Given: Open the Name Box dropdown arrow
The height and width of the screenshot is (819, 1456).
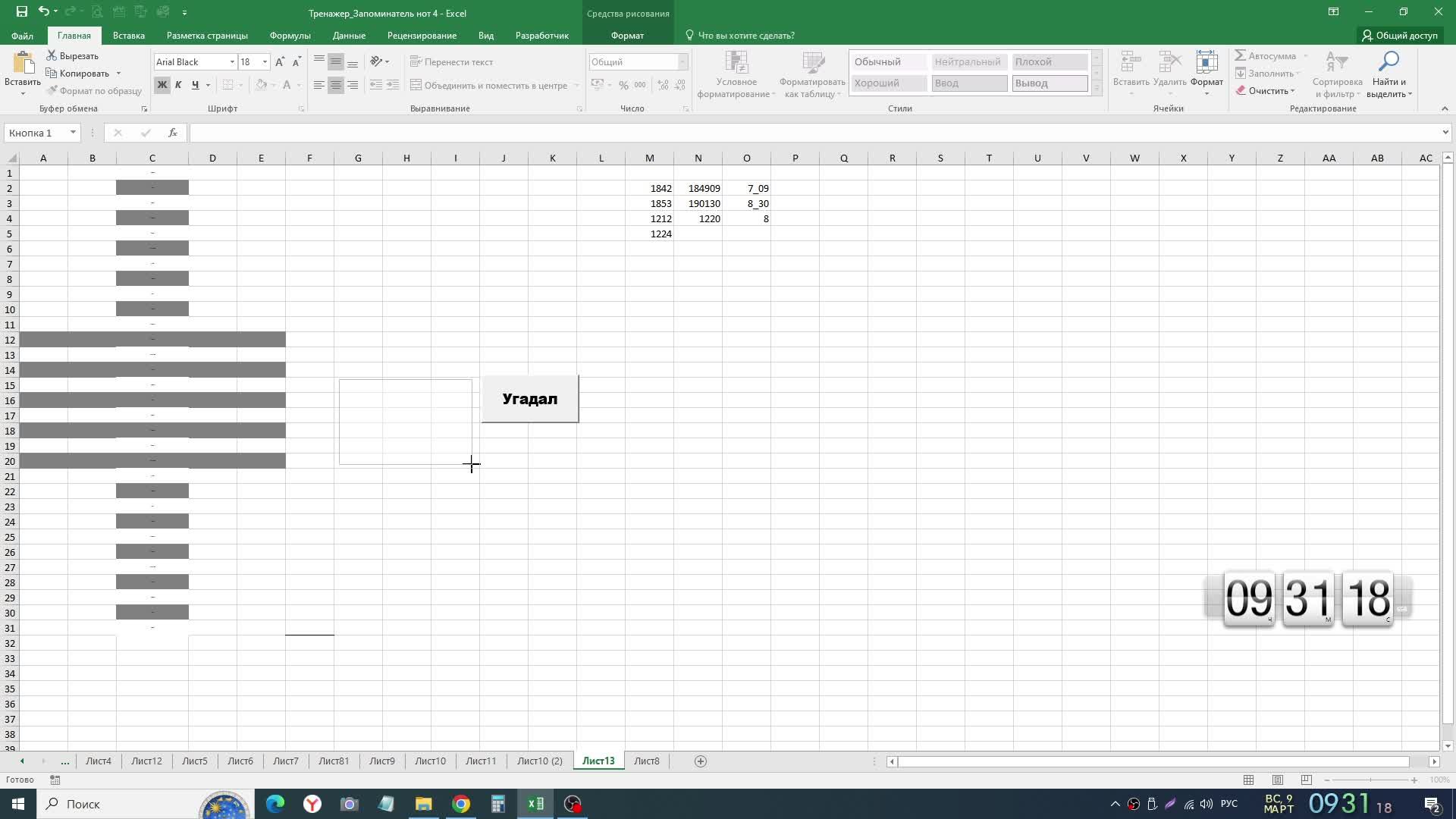Looking at the screenshot, I should (x=73, y=133).
